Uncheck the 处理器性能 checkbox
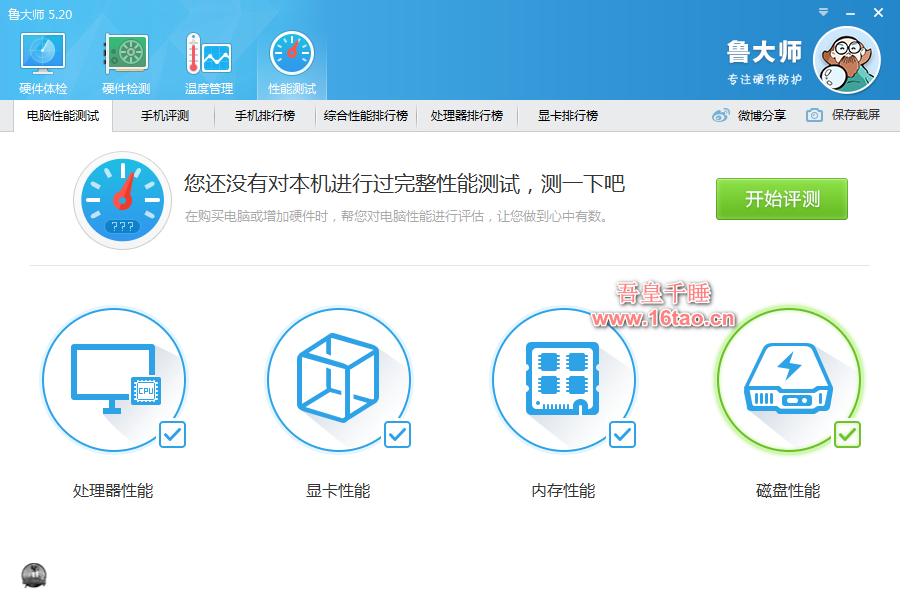This screenshot has height=600, width=900. 172,434
